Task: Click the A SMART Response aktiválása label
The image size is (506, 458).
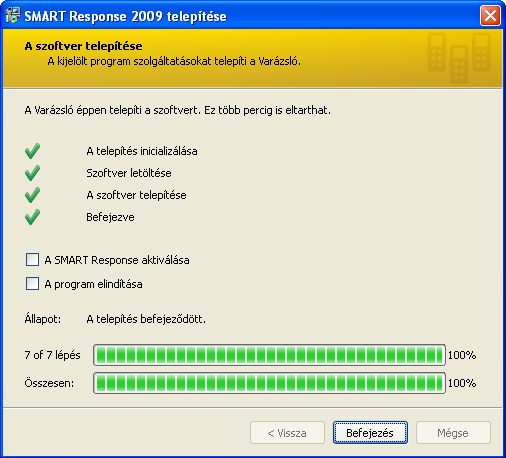Action: pyautogui.click(x=117, y=260)
